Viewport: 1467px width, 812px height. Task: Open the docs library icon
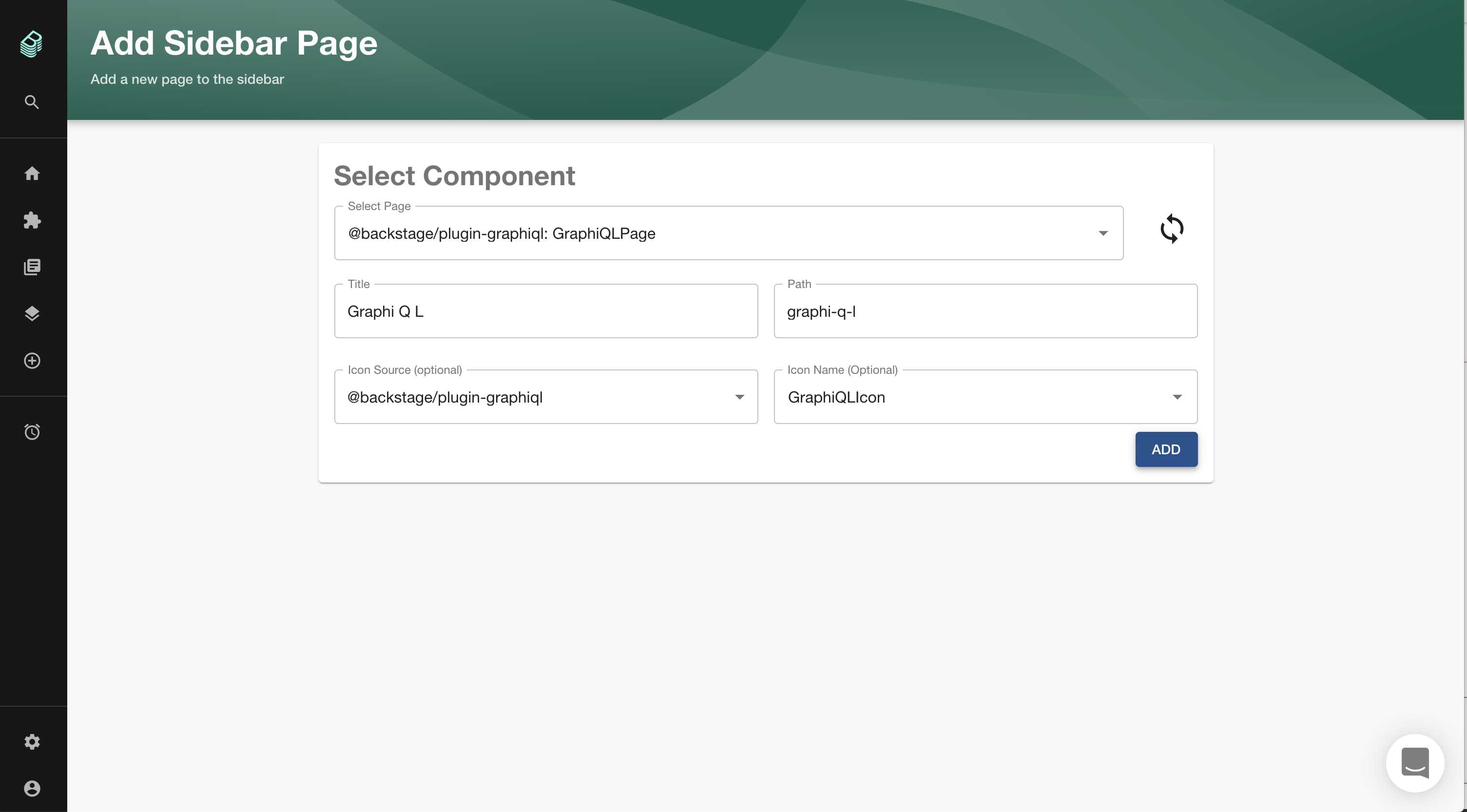(x=32, y=267)
